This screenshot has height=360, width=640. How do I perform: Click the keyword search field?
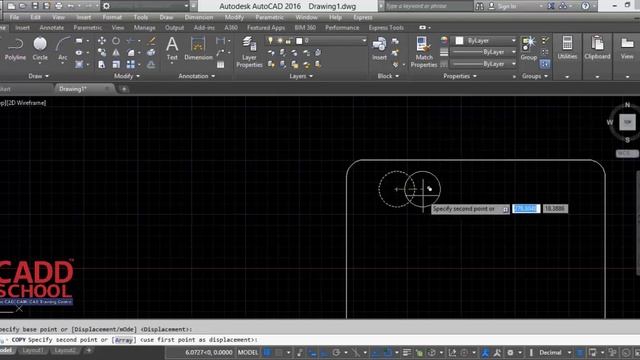pyautogui.click(x=428, y=6)
